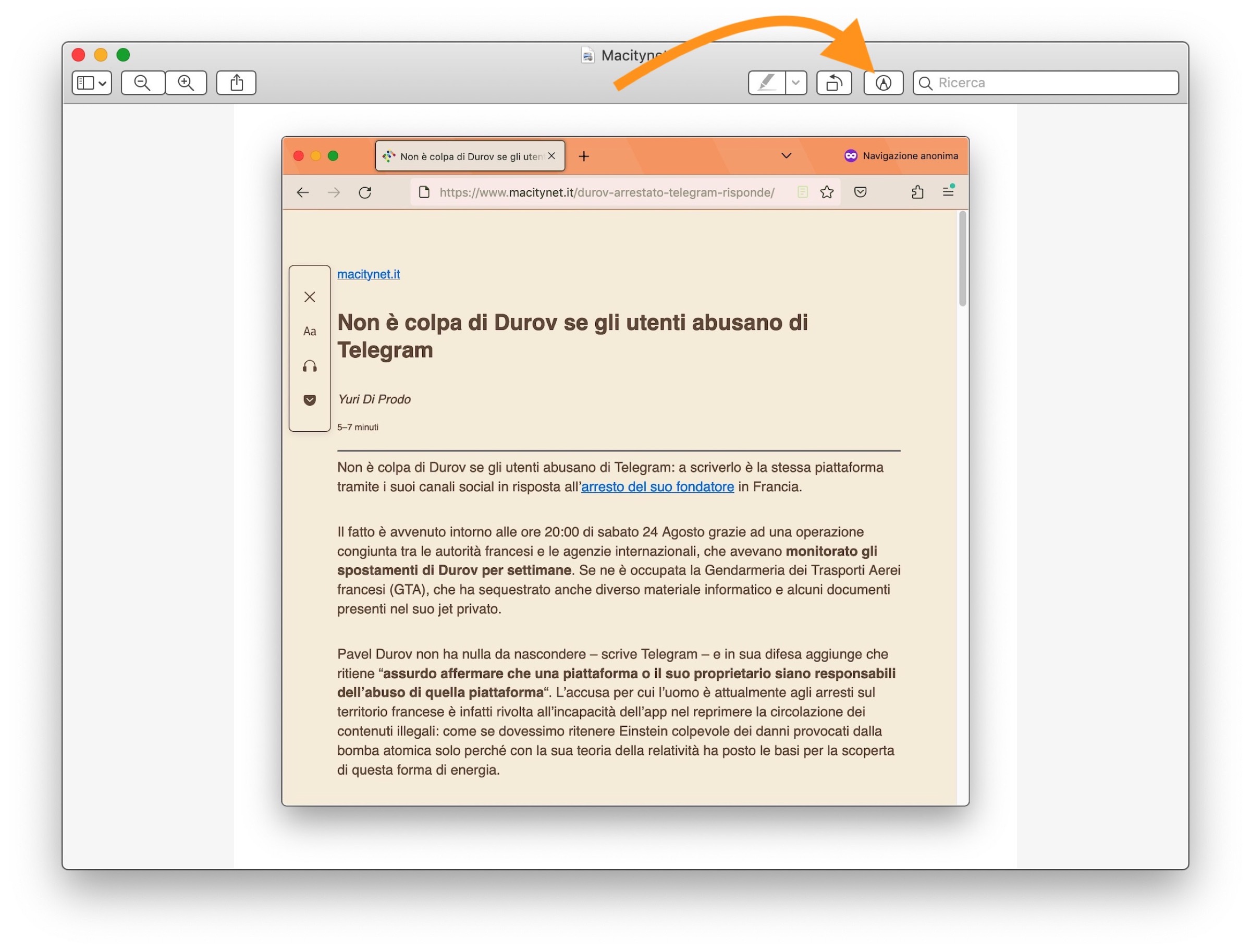Toggle reader view icon in address bar
1251x952 pixels.
pos(802,192)
